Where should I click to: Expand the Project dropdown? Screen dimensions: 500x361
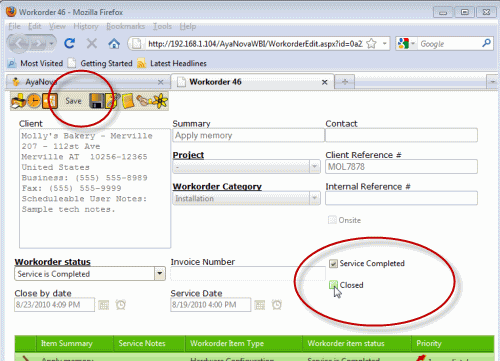(314, 166)
